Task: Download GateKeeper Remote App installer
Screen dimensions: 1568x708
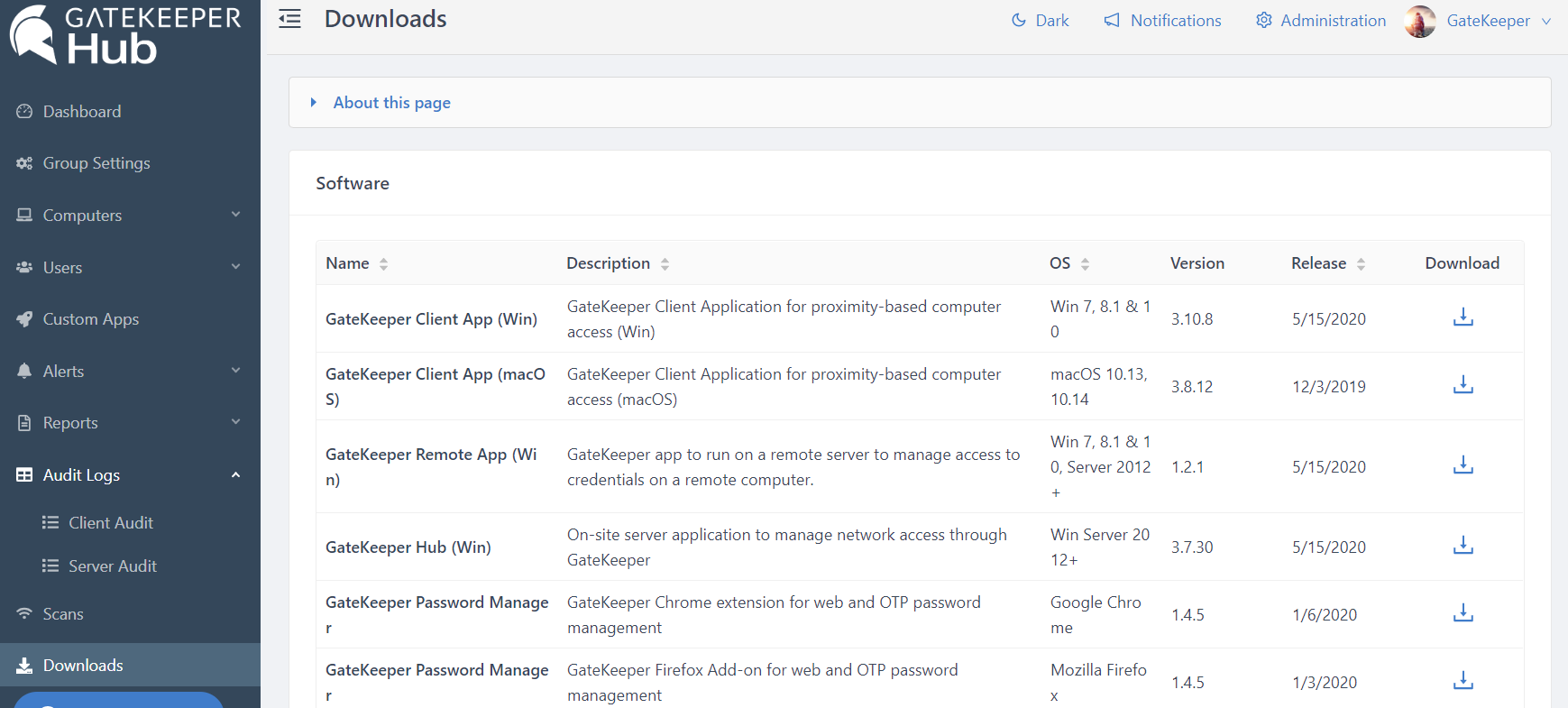Action: click(x=1463, y=465)
